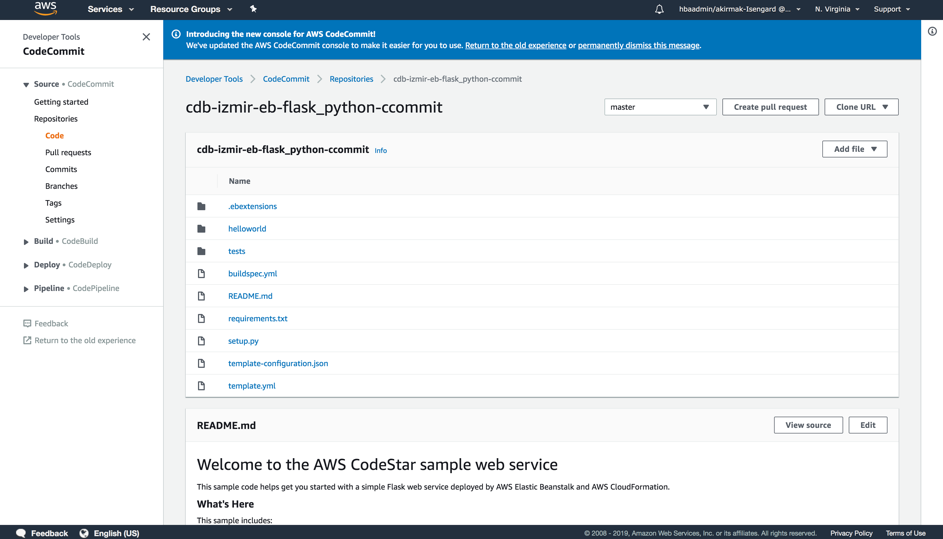Image resolution: width=943 pixels, height=539 pixels.
Task: Click the file icon beside buildspec.yml
Action: coord(201,274)
